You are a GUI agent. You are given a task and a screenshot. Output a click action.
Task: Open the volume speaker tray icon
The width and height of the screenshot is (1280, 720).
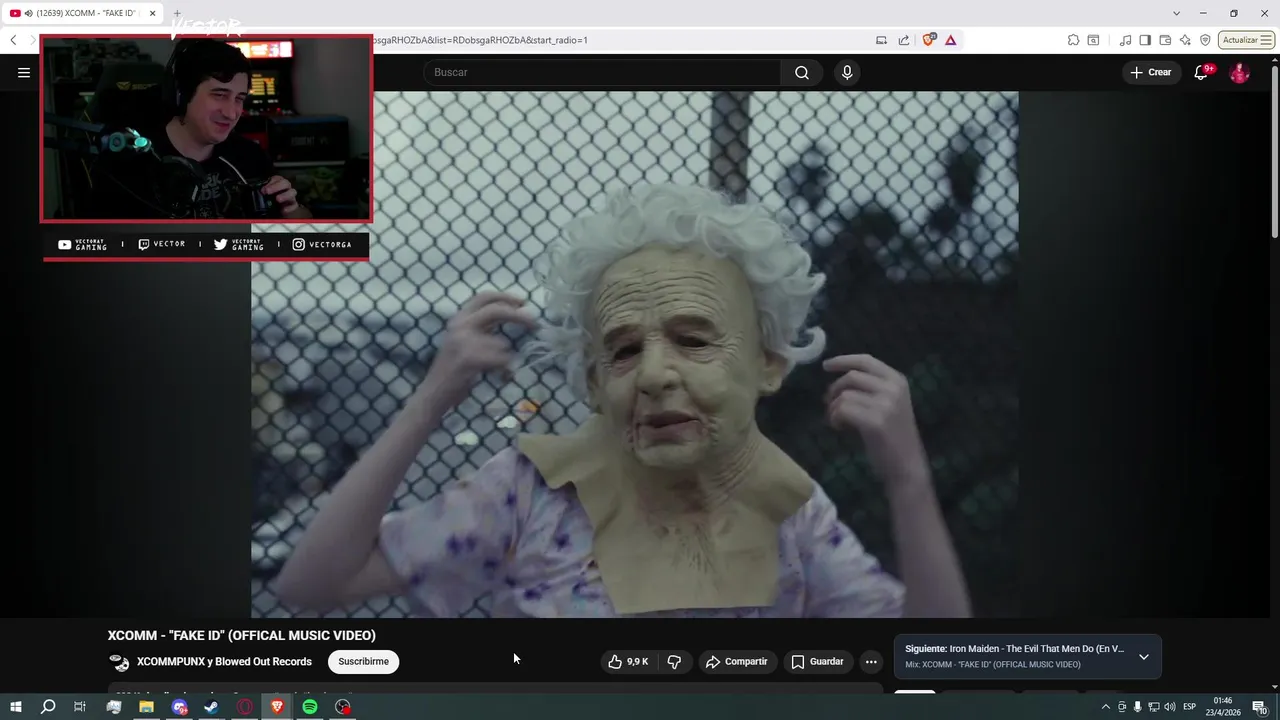click(x=1169, y=707)
